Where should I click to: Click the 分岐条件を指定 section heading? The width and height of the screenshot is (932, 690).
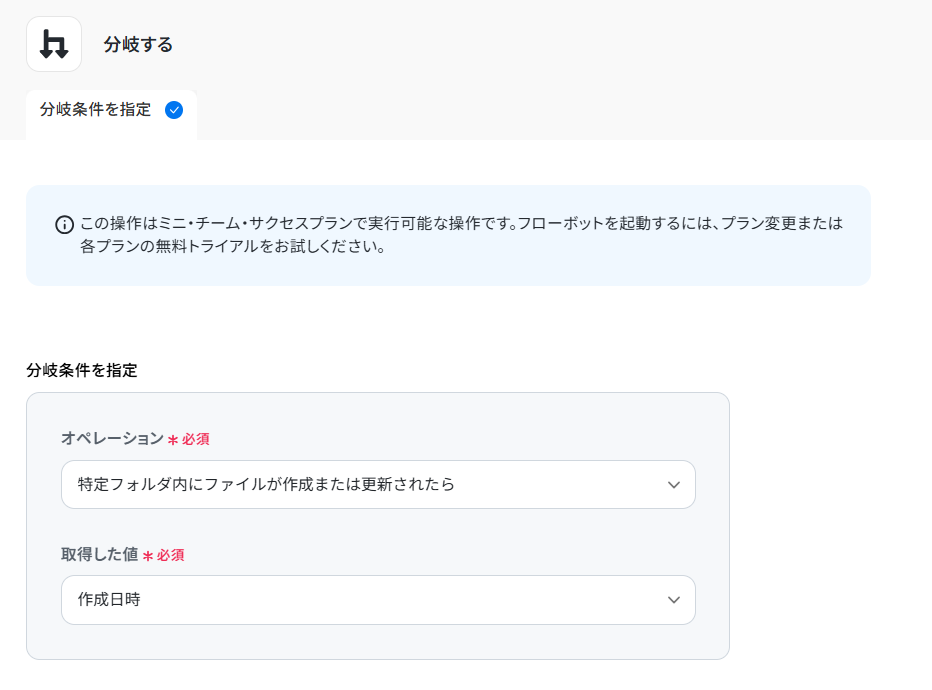(x=82, y=370)
